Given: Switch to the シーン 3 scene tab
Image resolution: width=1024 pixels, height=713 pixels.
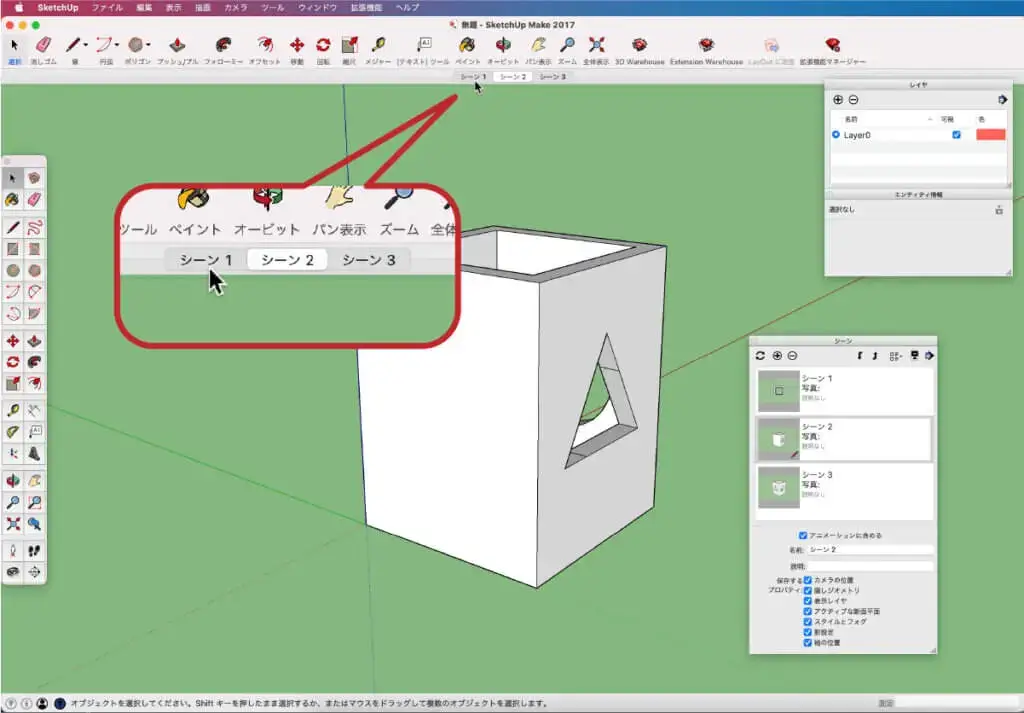Looking at the screenshot, I should (551, 76).
